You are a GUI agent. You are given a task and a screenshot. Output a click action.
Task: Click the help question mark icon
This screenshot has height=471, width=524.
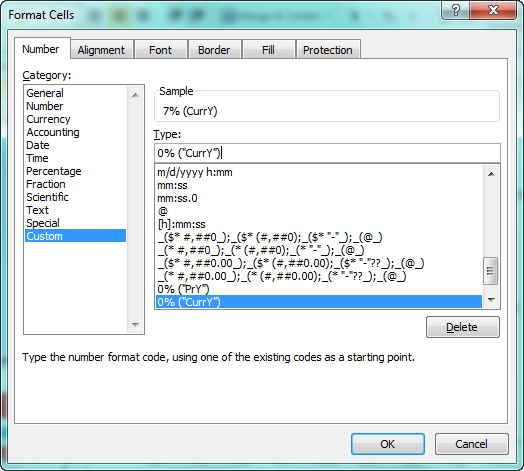tap(456, 10)
